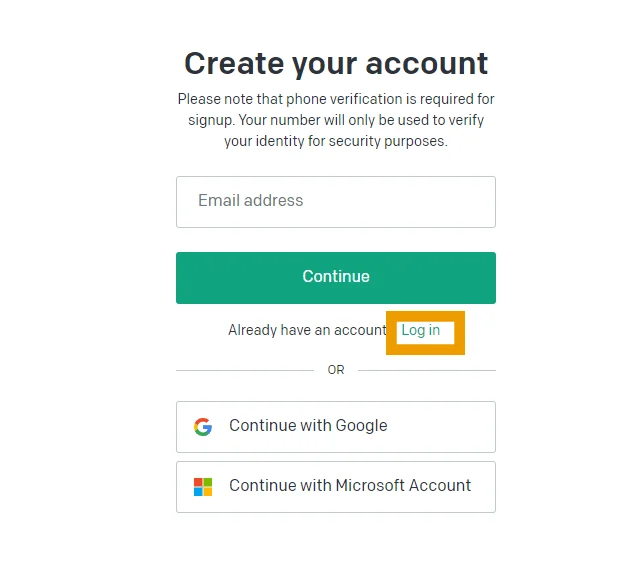Viewport: 643px width, 580px height.
Task: Click the OR separator label
Action: point(336,370)
